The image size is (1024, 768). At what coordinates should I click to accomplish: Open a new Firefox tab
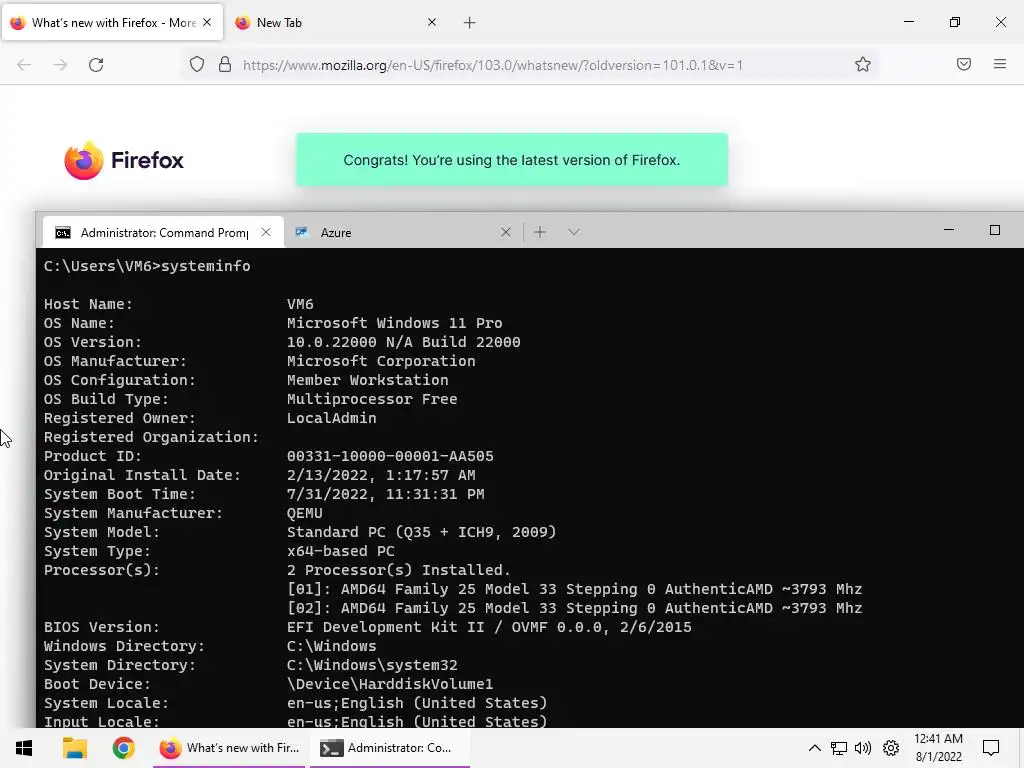(470, 23)
